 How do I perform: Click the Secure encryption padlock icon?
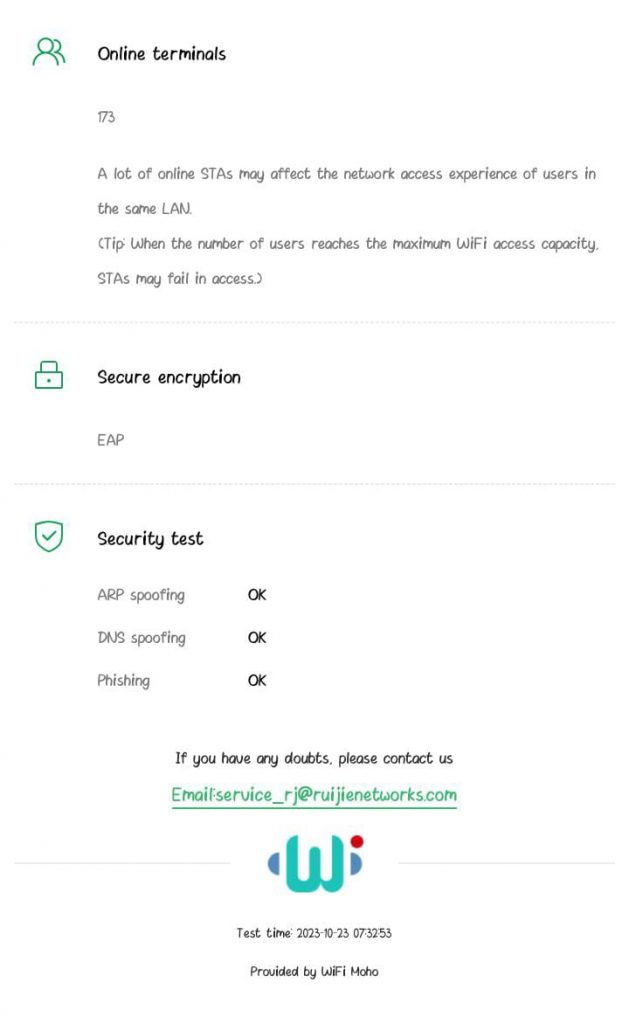(x=49, y=375)
